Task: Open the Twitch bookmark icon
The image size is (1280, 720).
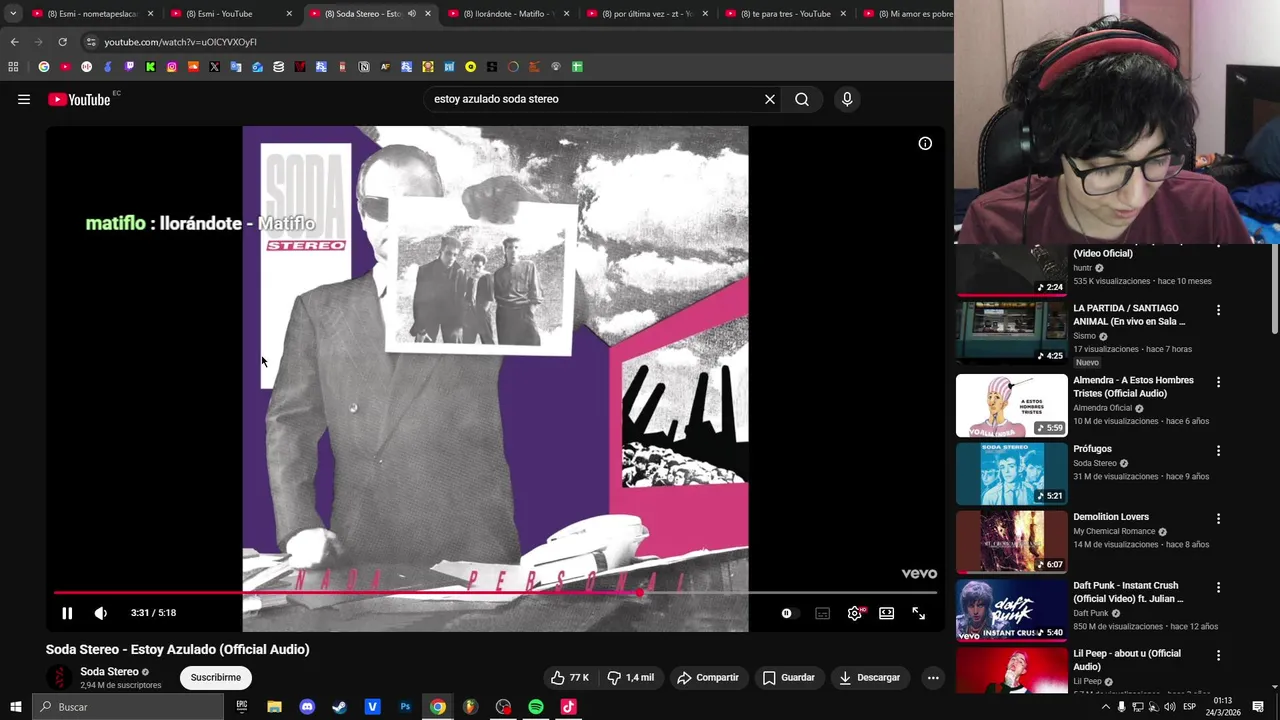Action: 129,67
